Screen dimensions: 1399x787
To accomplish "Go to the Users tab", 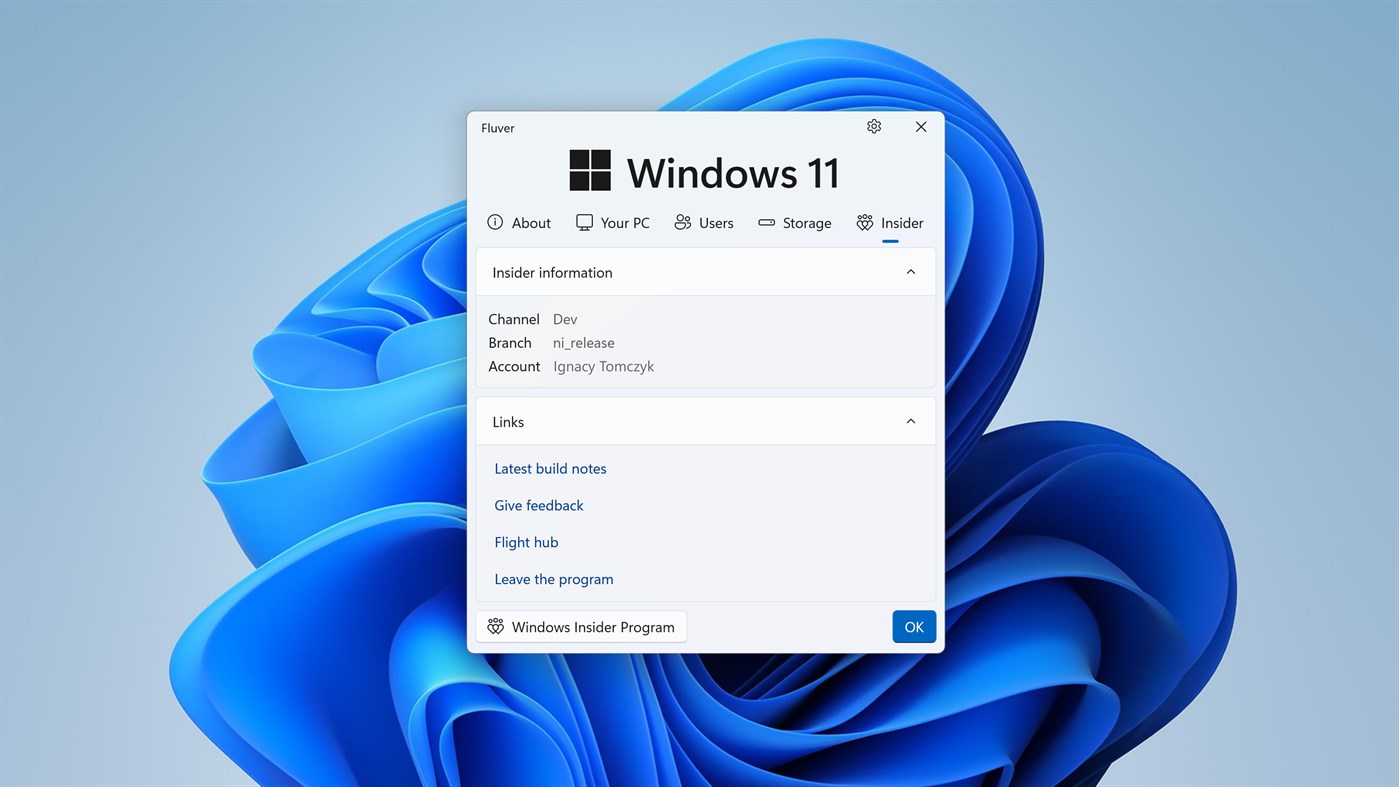I will [704, 223].
